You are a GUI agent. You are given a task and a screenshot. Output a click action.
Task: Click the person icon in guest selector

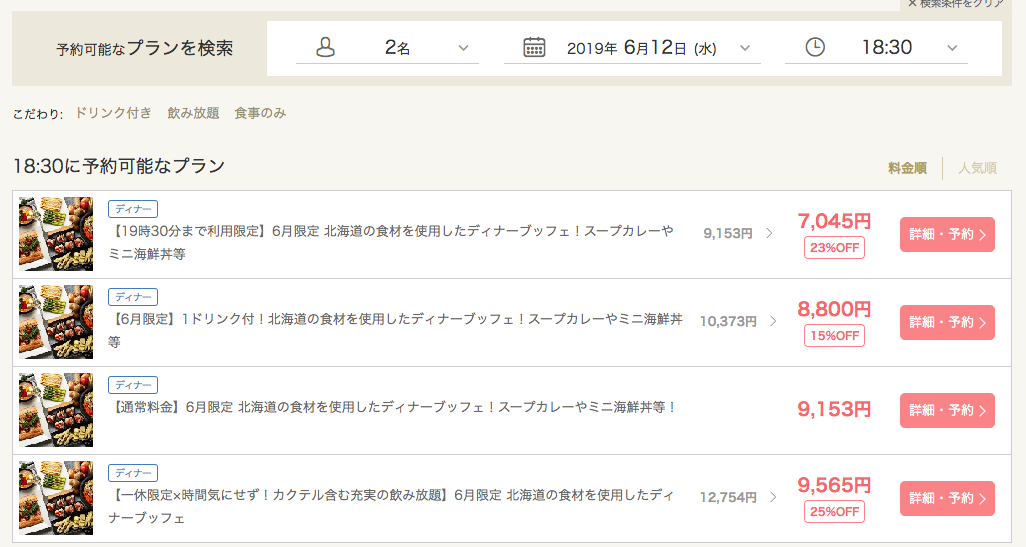pos(325,47)
